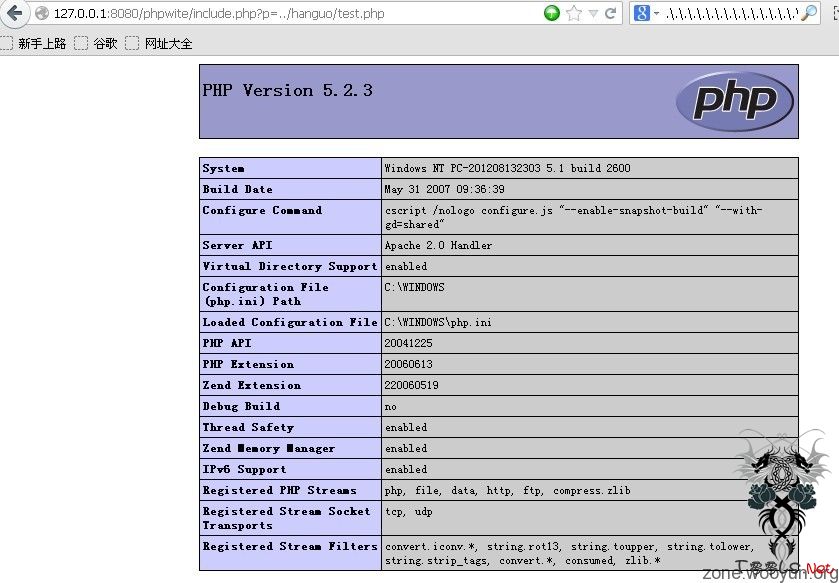Screen dimensions: 839x583
Task: Select the Debug Build 'no' value
Action: [391, 407]
